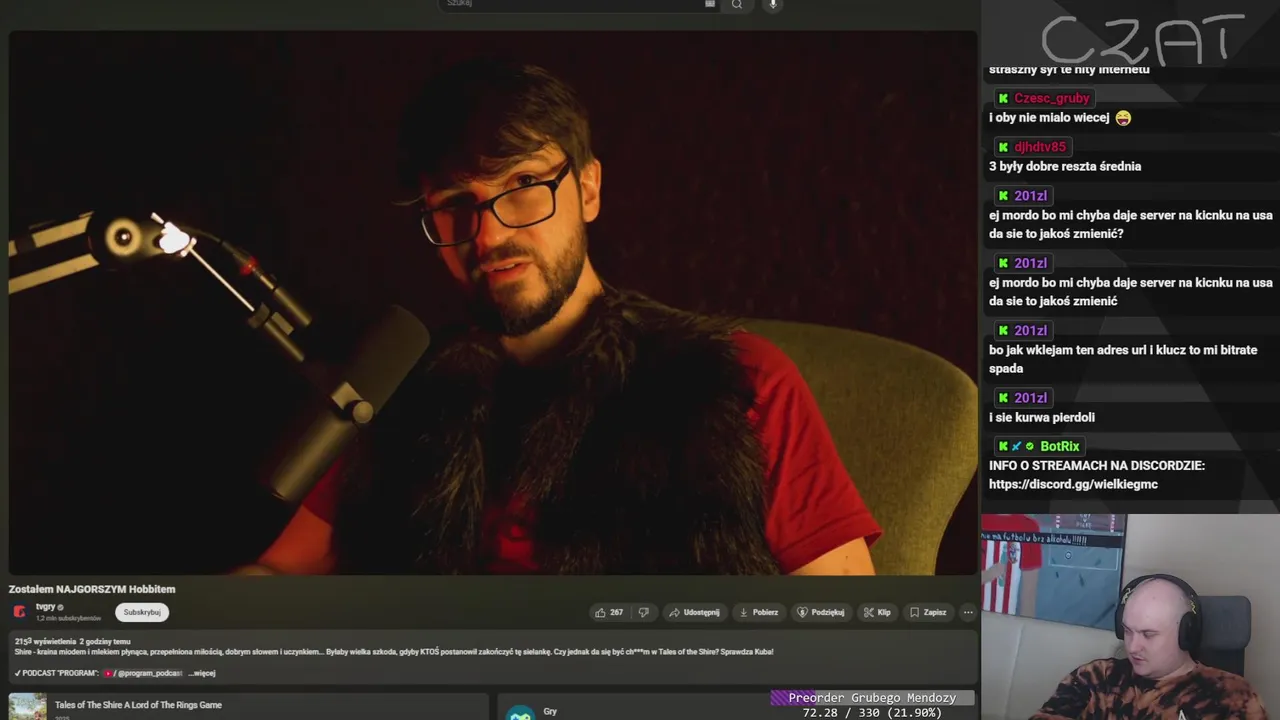This screenshot has width=1280, height=720.
Task: Click the '215 wyświetlenia 2 godziny temu' text
Action: coord(72,641)
